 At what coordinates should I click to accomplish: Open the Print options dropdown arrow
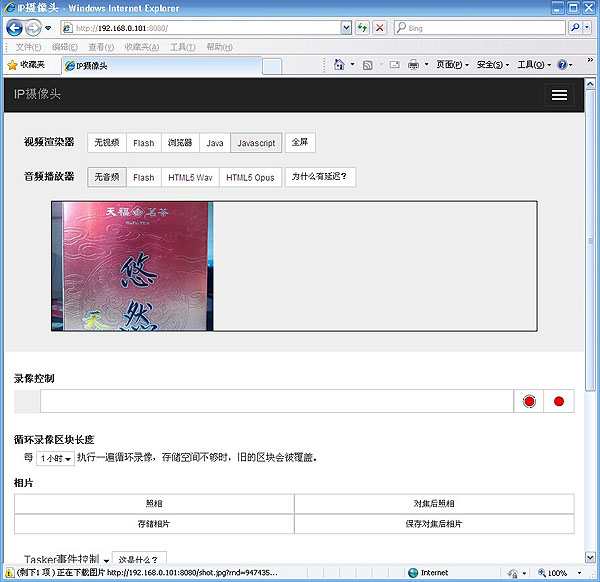[426, 65]
